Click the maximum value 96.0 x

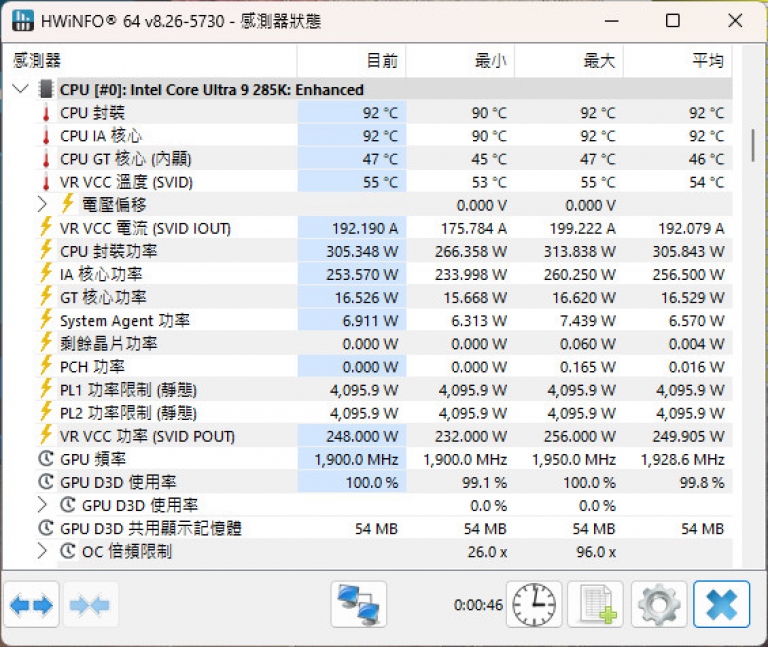[x=596, y=552]
